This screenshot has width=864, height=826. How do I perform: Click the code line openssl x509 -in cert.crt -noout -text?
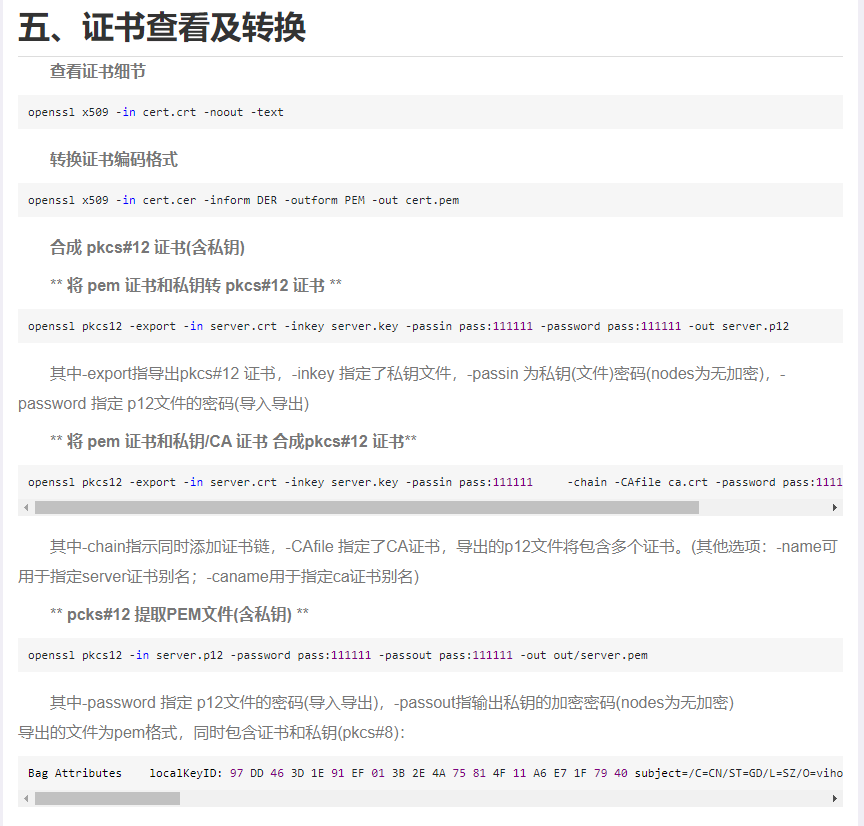click(x=156, y=112)
